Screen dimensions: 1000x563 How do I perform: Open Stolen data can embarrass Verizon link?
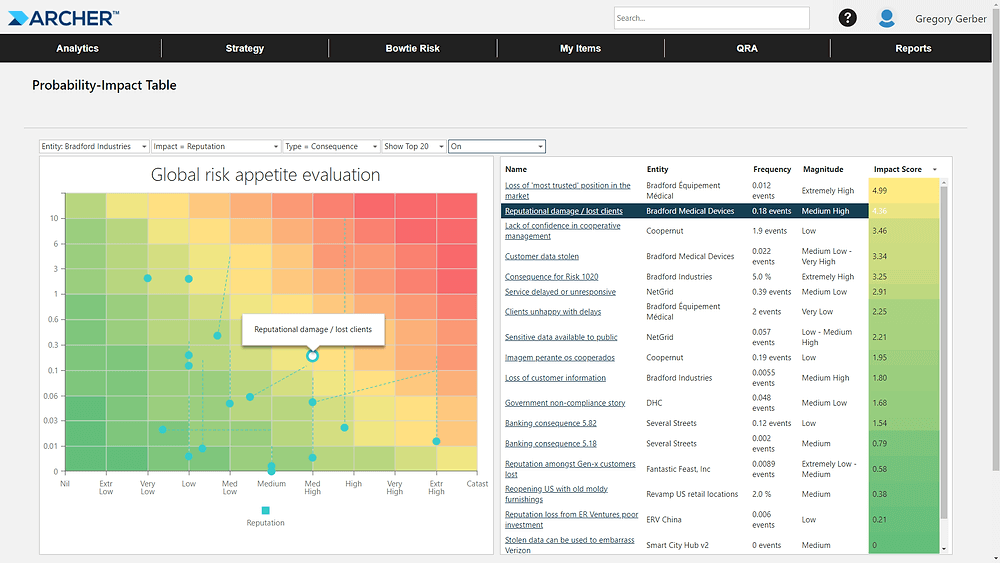coord(569,545)
